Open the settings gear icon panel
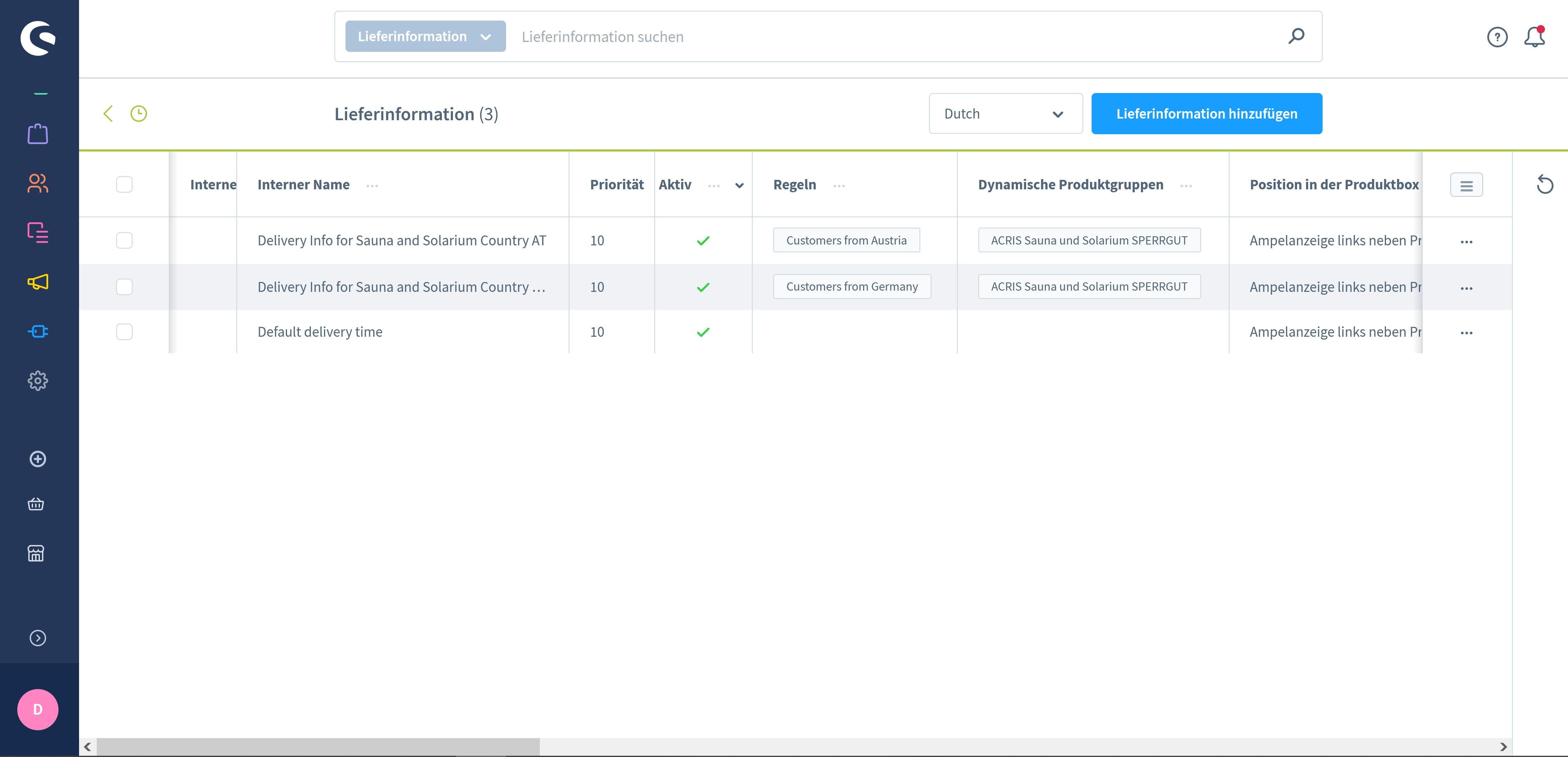1568x757 pixels. tap(38, 380)
